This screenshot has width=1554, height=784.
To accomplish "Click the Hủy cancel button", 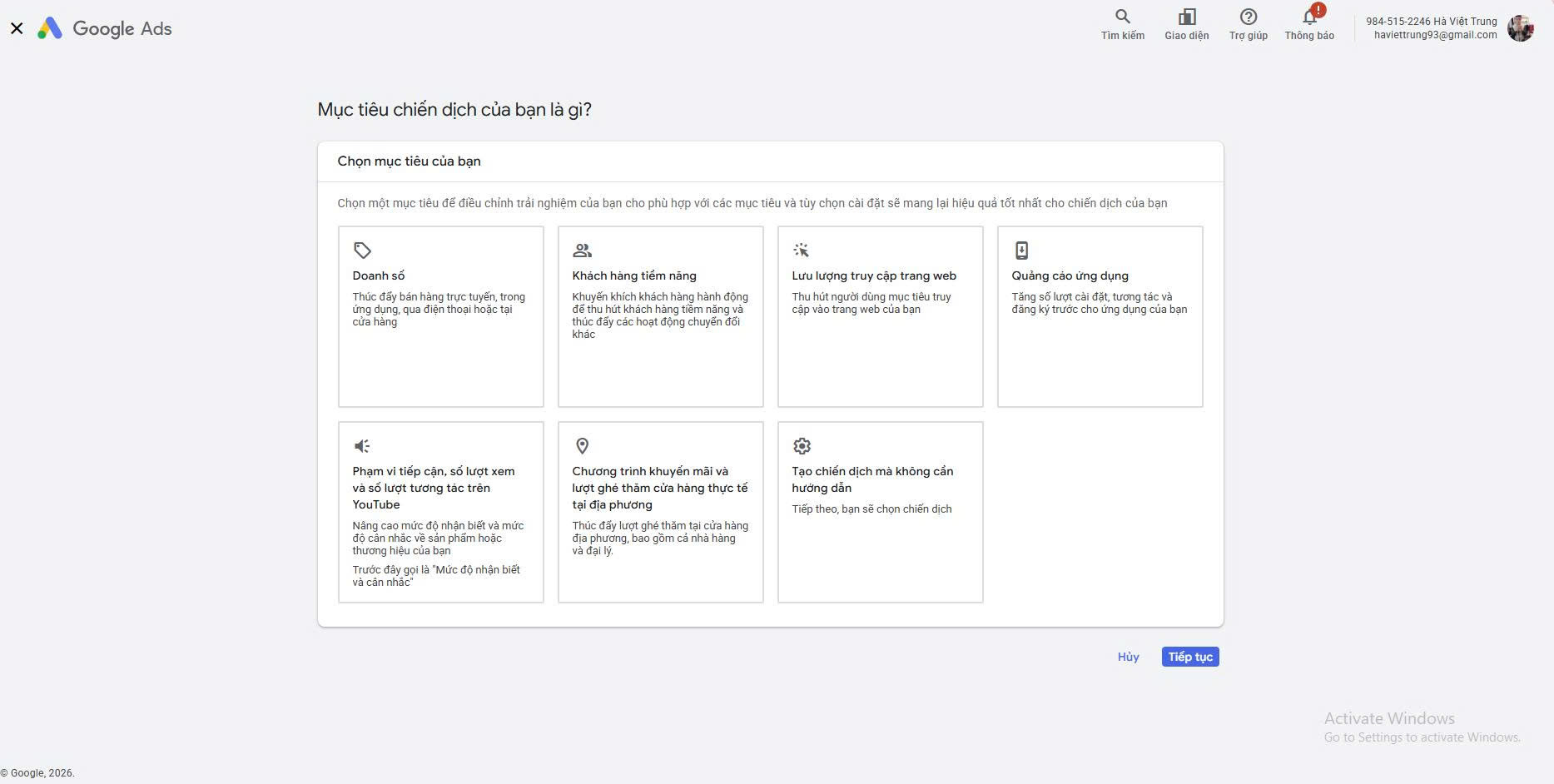I will [x=1128, y=657].
